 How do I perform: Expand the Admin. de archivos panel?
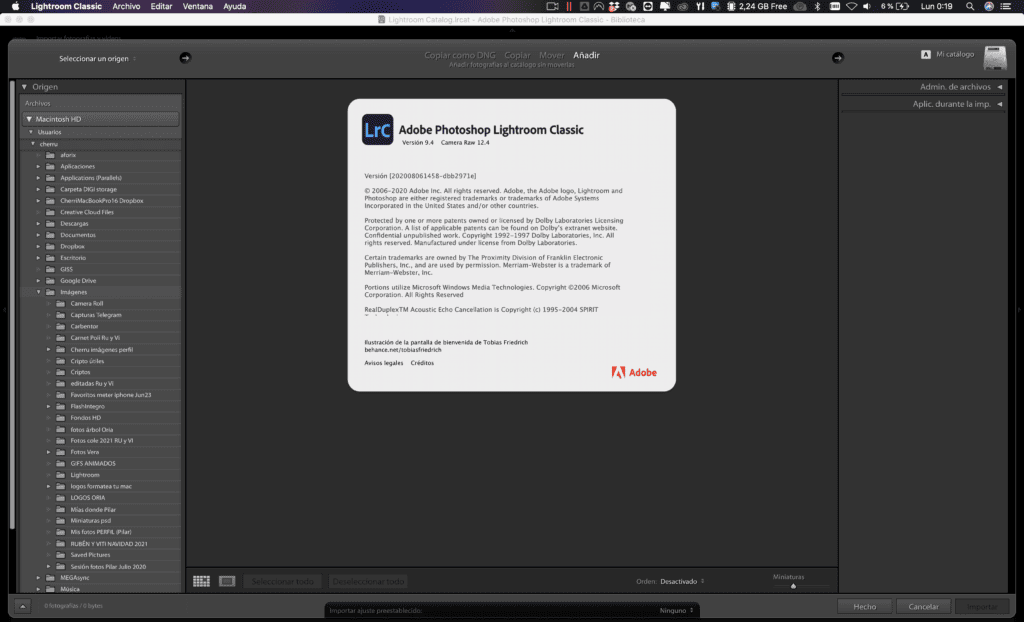coord(999,87)
